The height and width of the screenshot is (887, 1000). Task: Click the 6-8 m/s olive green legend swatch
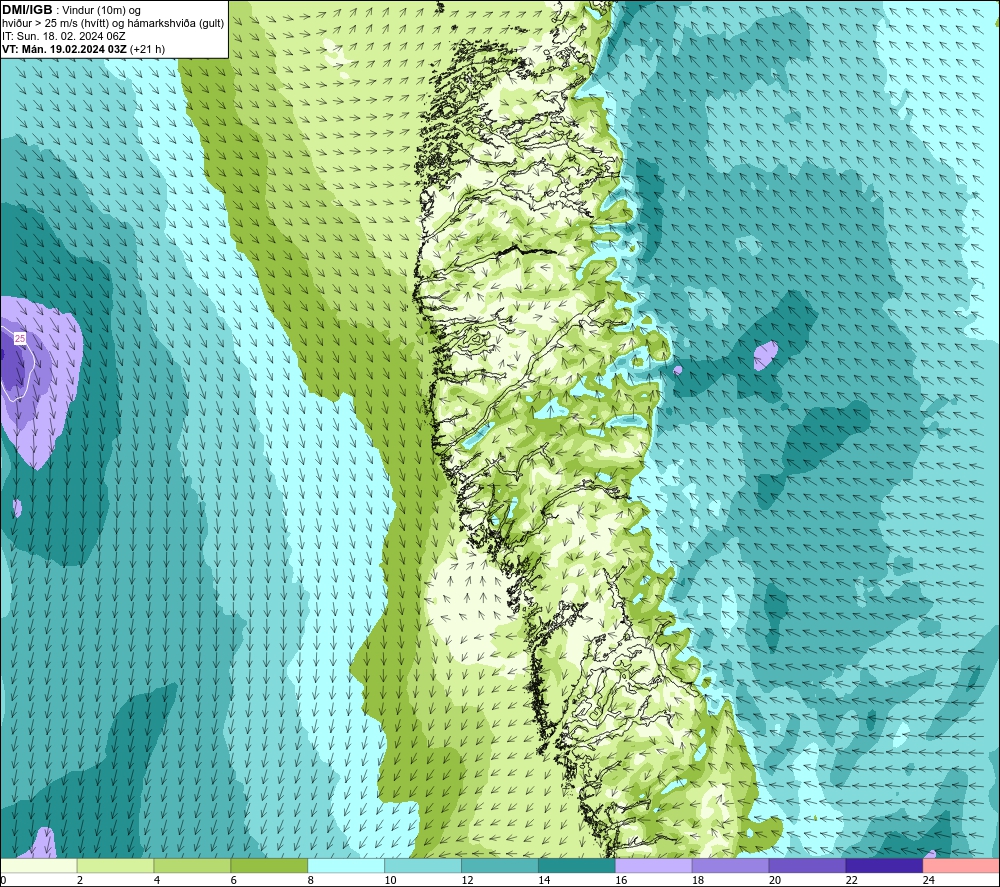[269, 865]
